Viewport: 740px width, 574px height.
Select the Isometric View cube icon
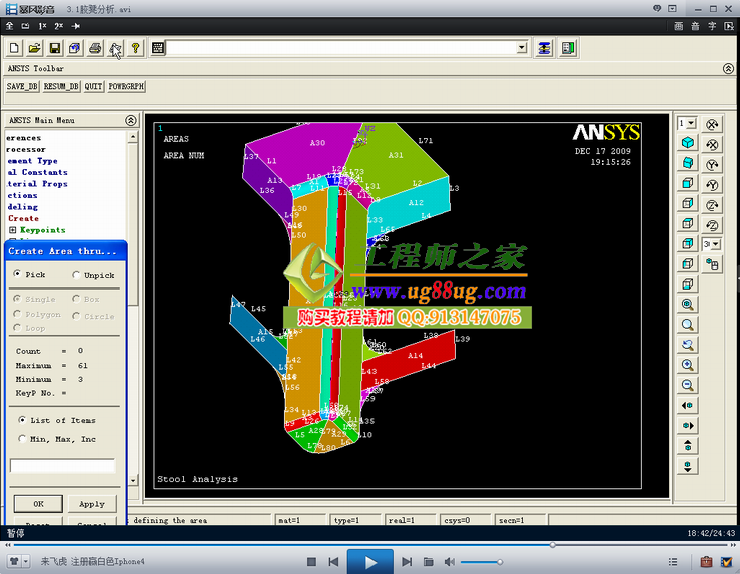pos(688,143)
